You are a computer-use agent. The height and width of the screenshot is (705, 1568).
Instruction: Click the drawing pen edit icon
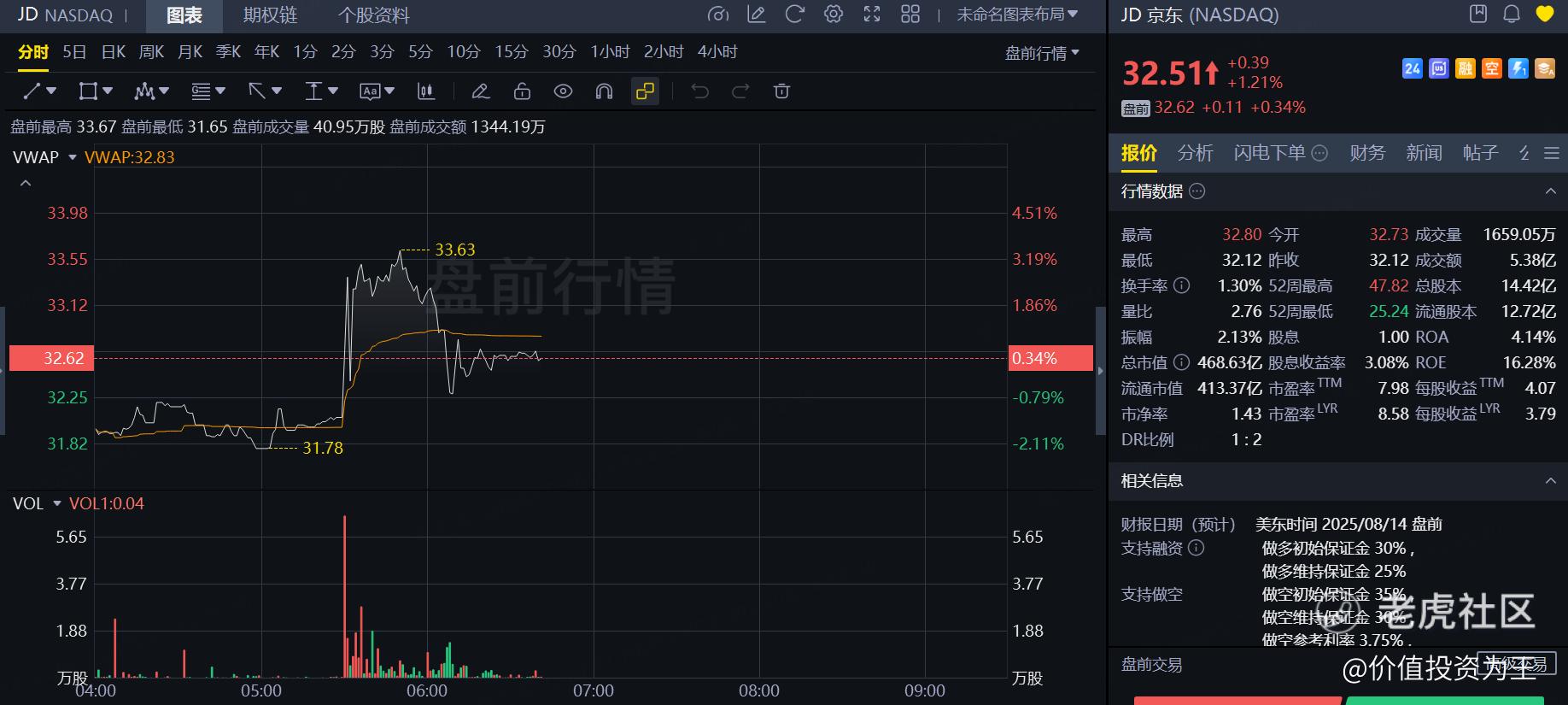click(x=481, y=91)
